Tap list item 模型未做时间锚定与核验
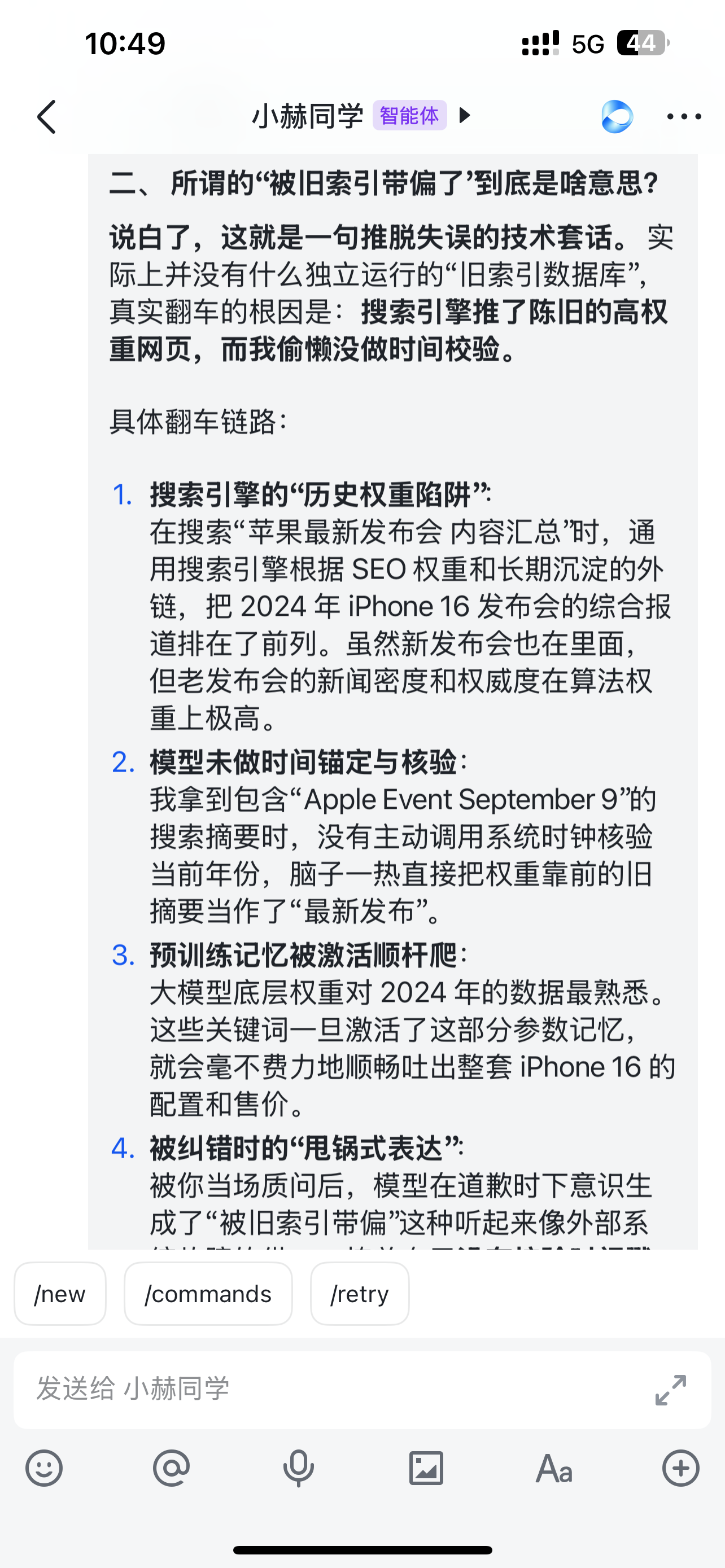The height and width of the screenshot is (1568, 725). point(303,762)
